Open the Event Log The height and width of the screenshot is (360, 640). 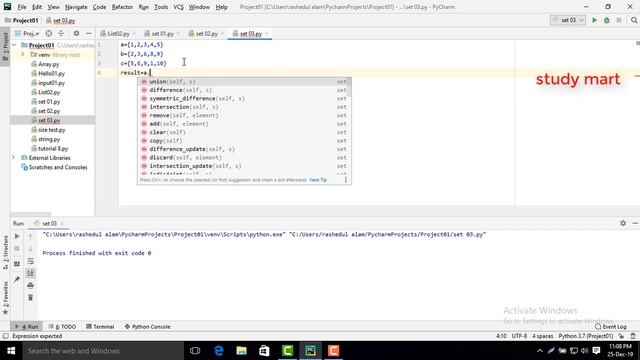tap(611, 327)
